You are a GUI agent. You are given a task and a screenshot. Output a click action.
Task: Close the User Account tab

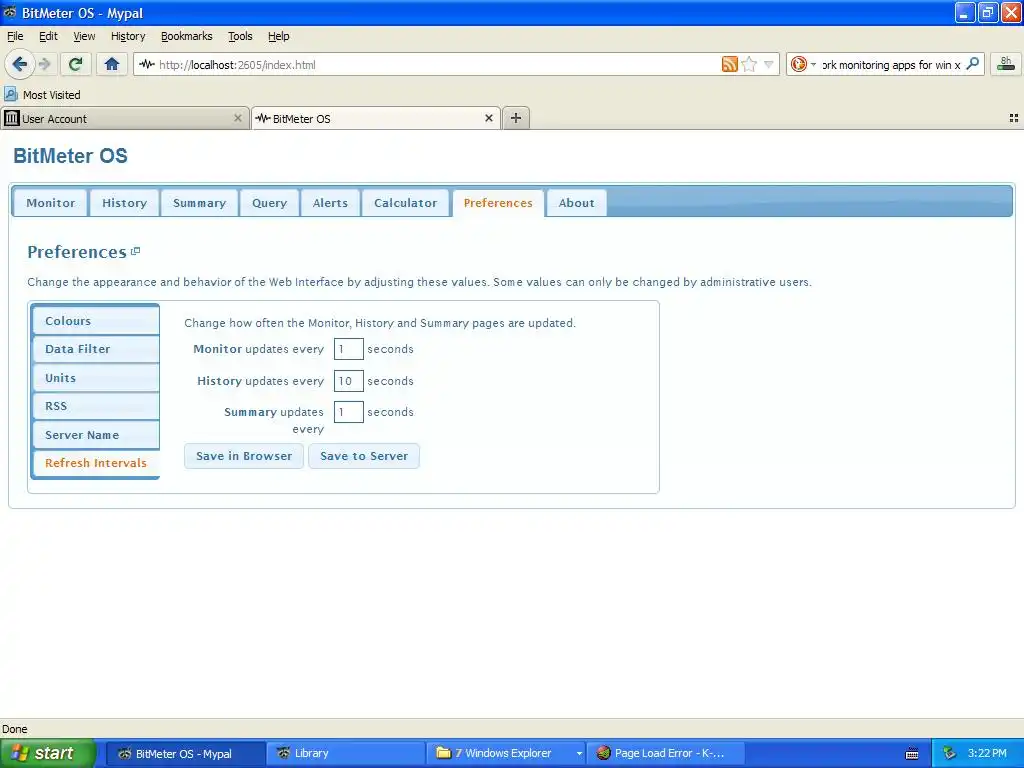(x=238, y=118)
